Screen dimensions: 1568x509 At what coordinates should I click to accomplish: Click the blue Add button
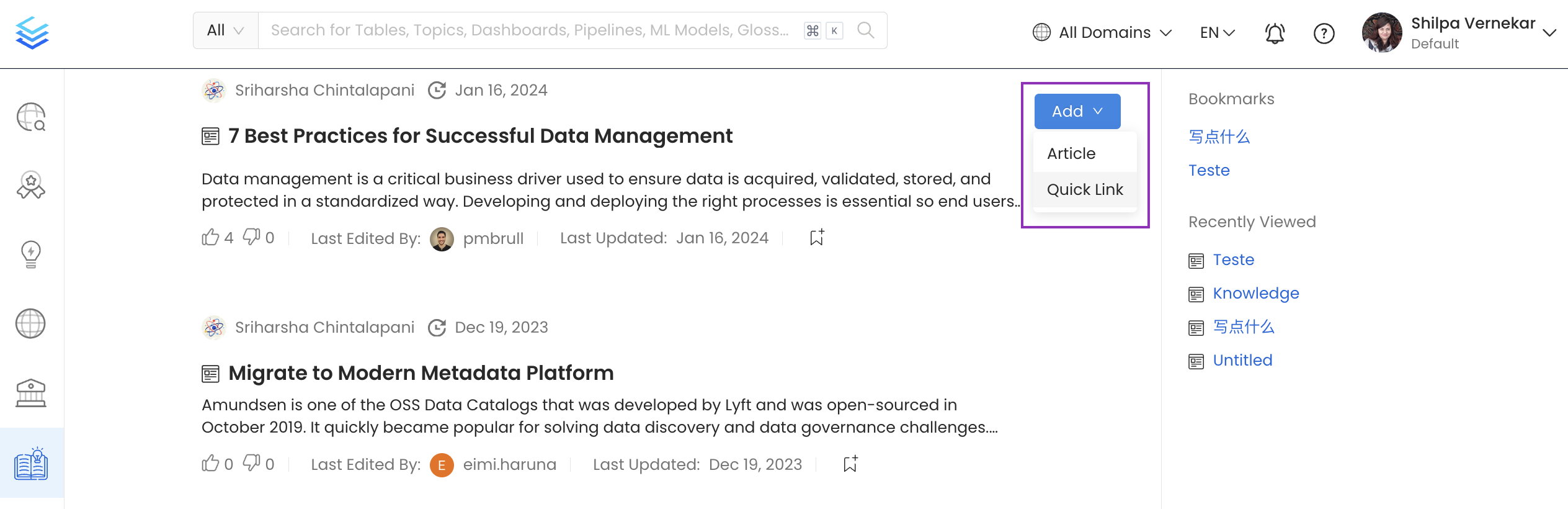1077,111
